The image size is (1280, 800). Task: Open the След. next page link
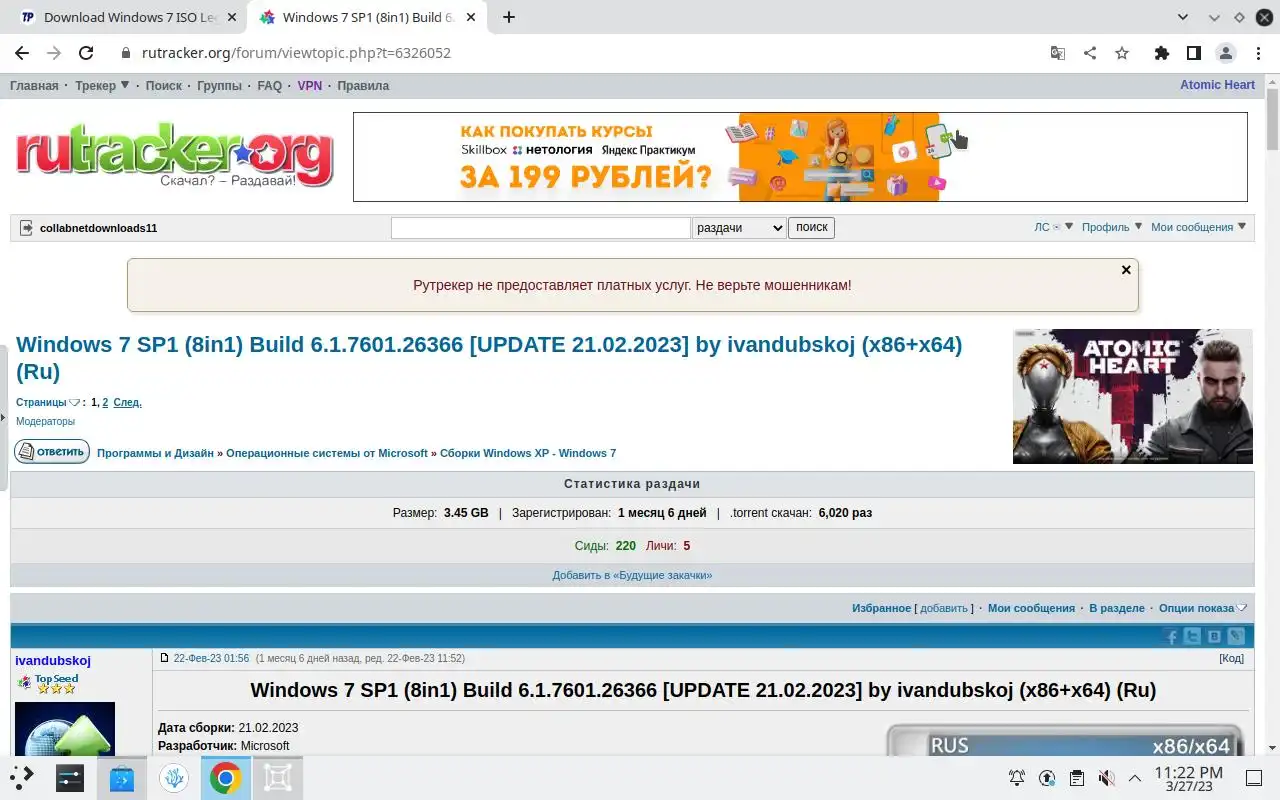point(127,402)
